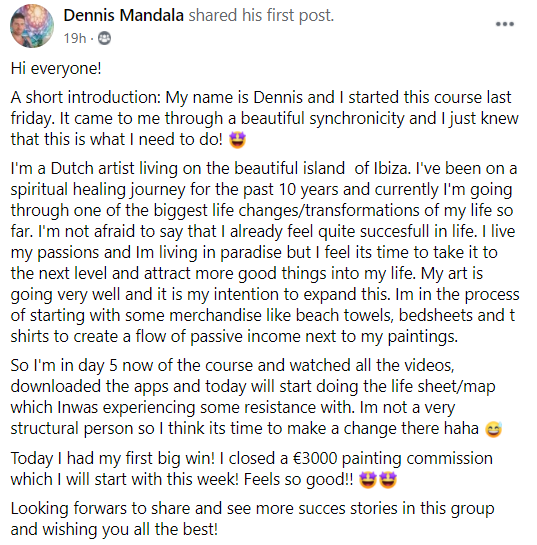Click the star-struck emoji after "need to do!"

pos(237,140)
